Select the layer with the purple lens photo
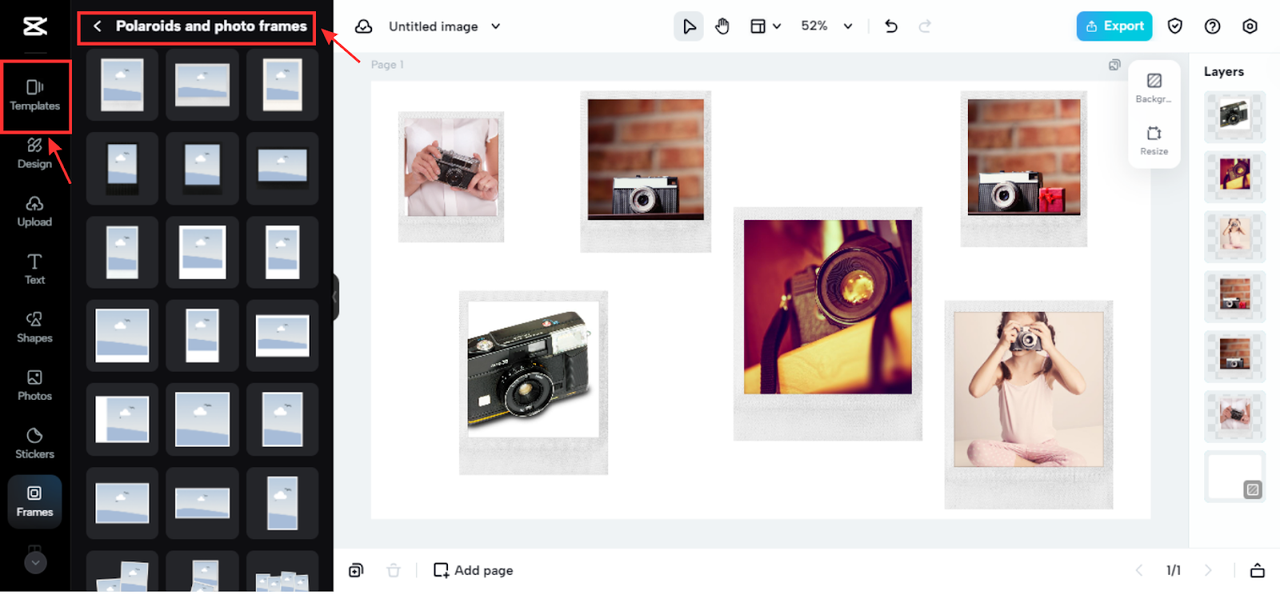Viewport: 1280px width, 595px height. [1235, 176]
